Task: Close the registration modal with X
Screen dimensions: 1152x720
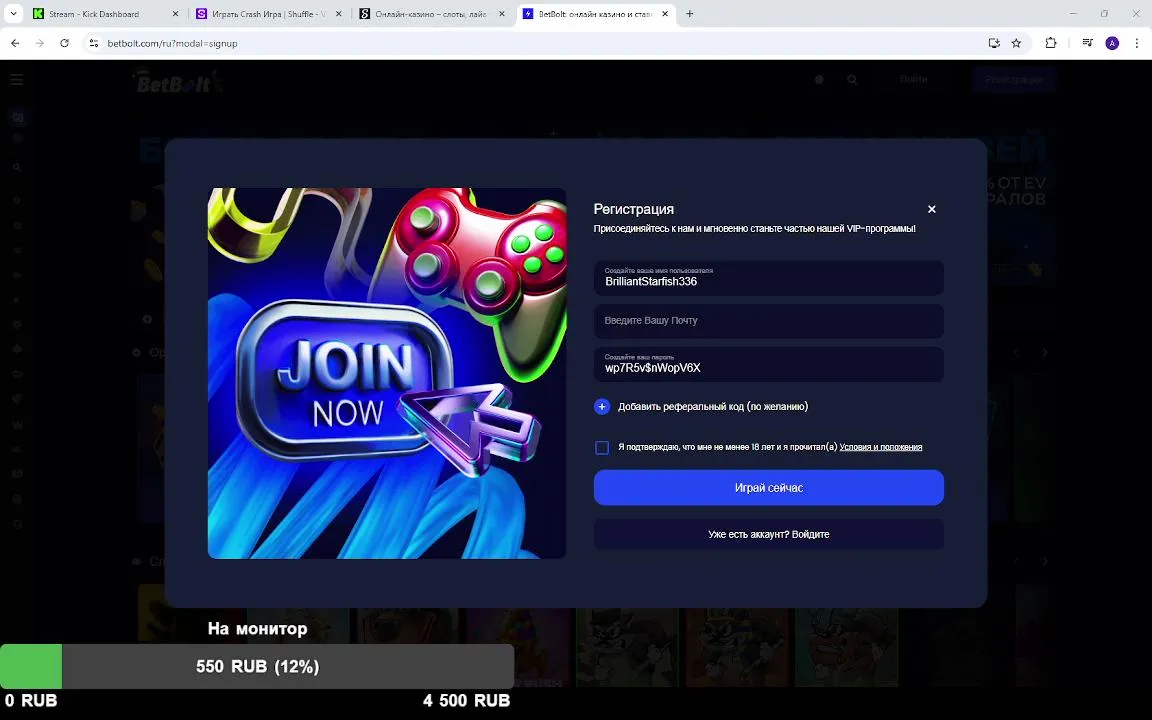Action: [x=931, y=209]
